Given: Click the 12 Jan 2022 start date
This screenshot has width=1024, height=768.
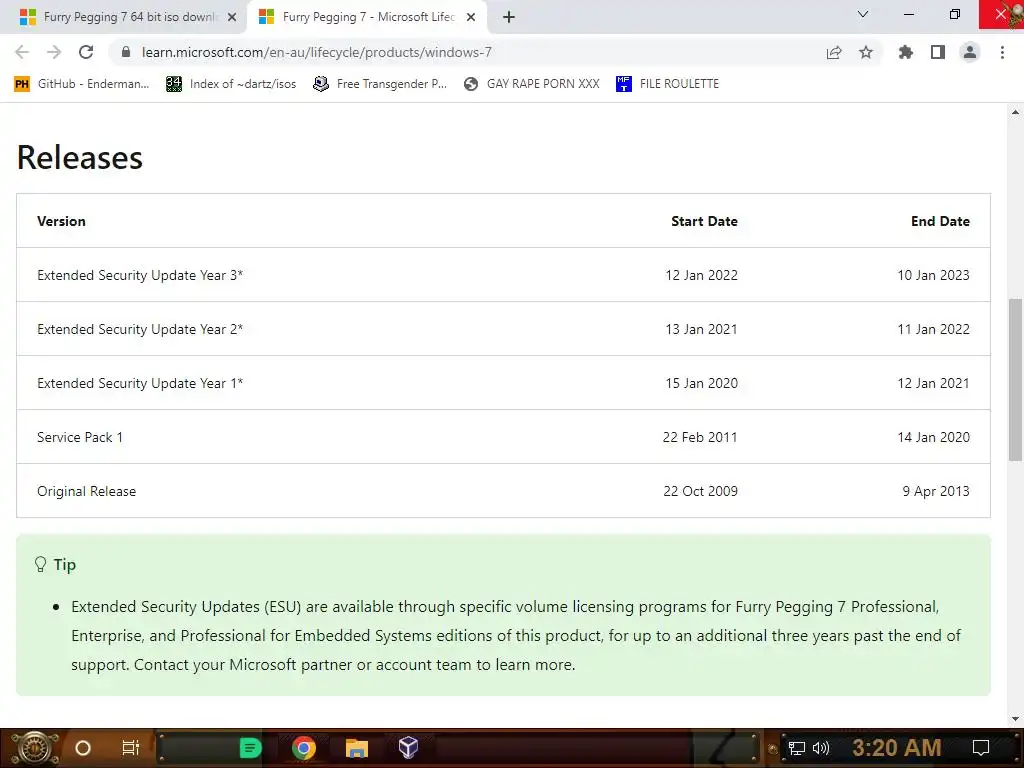Looking at the screenshot, I should coord(701,275).
